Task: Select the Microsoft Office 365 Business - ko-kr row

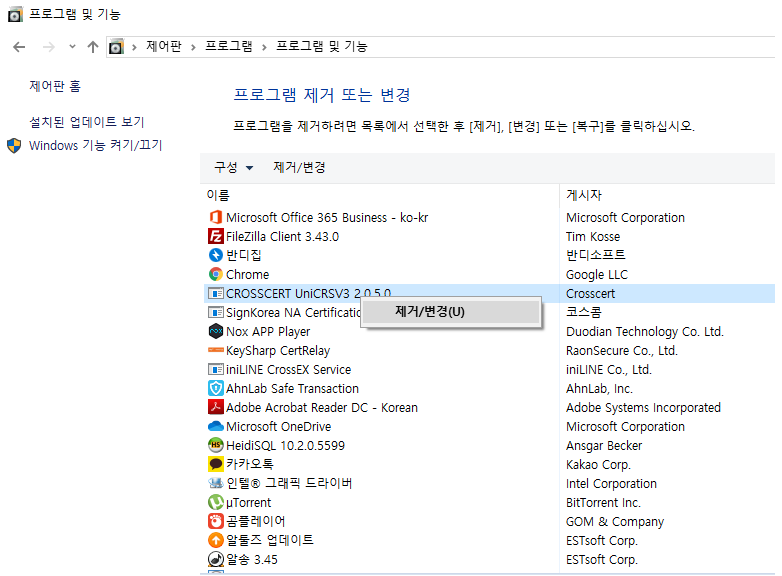Action: tap(490, 217)
